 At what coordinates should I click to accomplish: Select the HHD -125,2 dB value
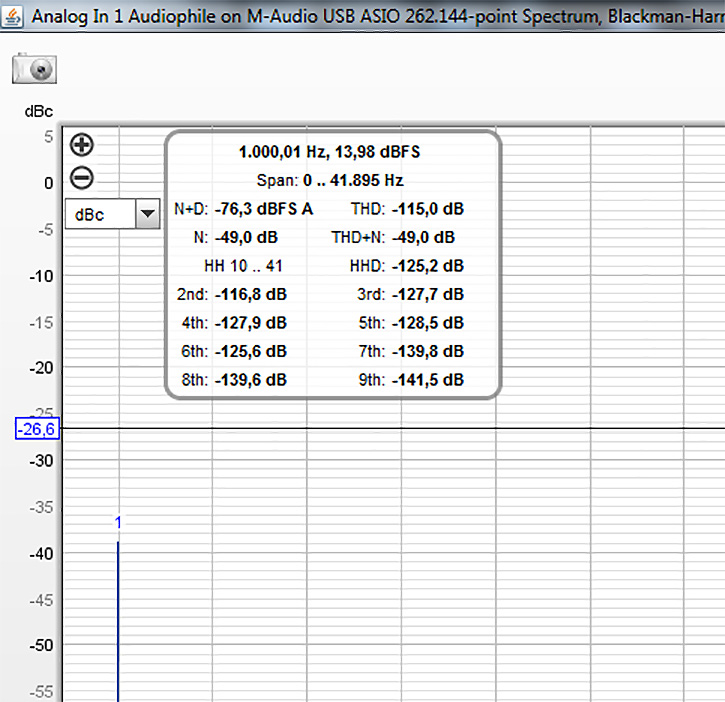pyautogui.click(x=428, y=266)
